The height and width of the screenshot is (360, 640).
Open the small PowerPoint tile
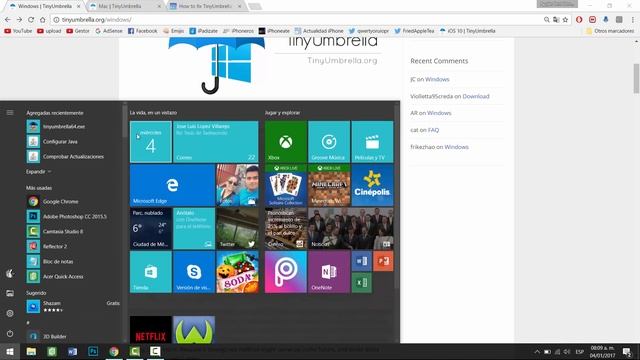pos(383,261)
